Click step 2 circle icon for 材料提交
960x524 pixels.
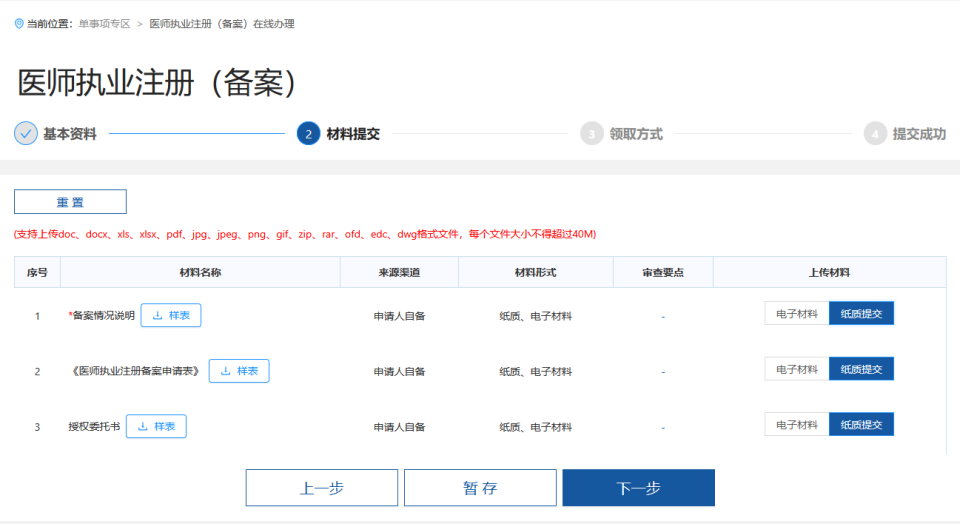(309, 133)
